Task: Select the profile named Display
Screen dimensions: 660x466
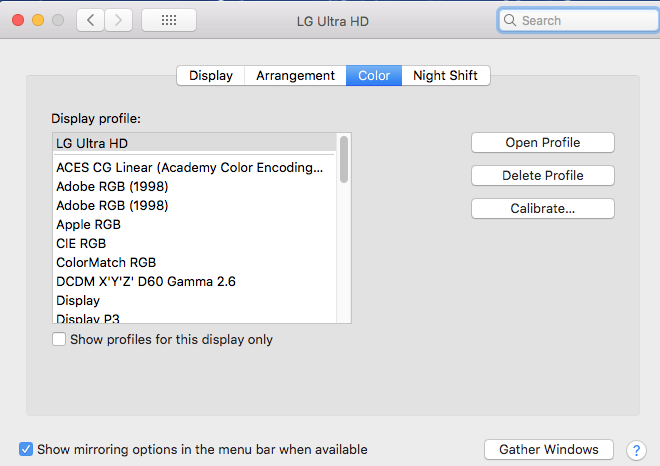Action: coord(195,301)
